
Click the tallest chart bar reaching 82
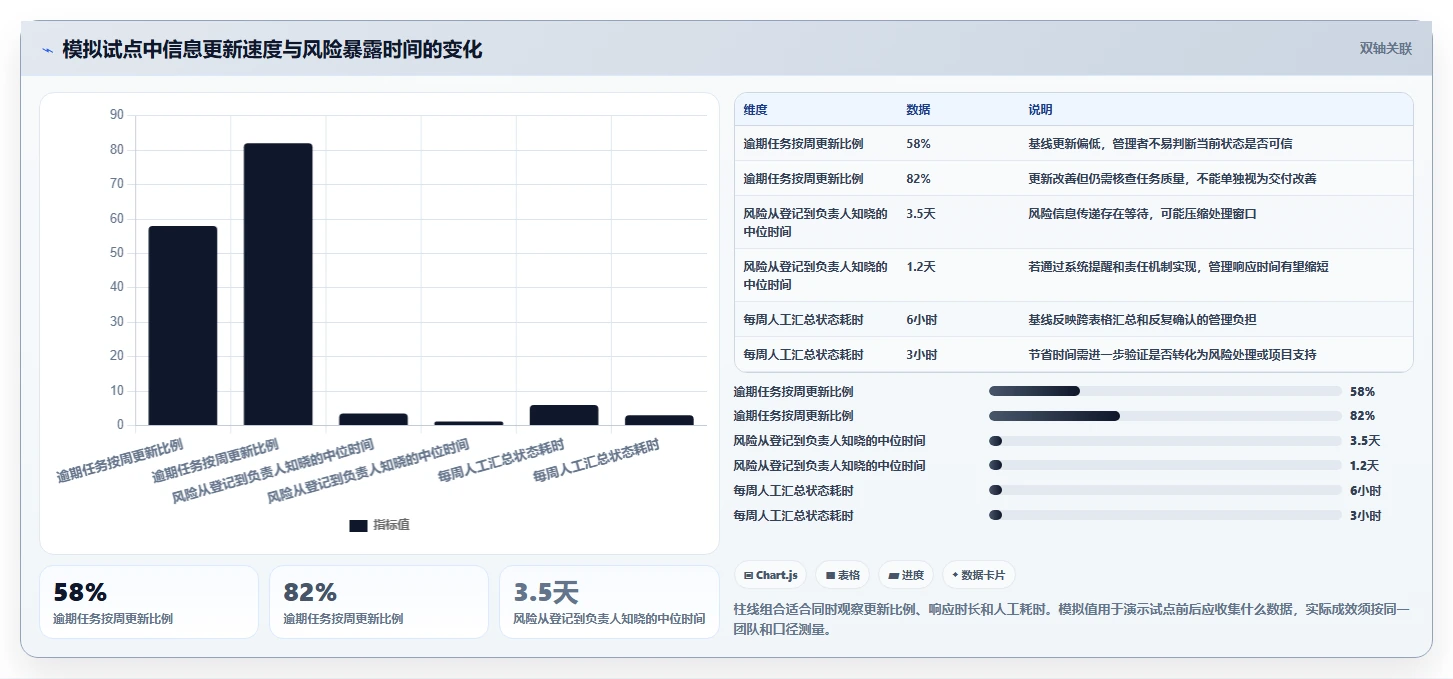[278, 284]
